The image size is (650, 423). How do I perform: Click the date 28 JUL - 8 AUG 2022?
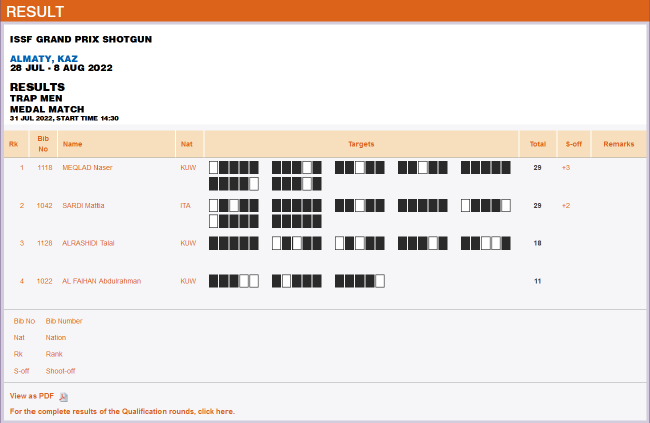pos(61,68)
